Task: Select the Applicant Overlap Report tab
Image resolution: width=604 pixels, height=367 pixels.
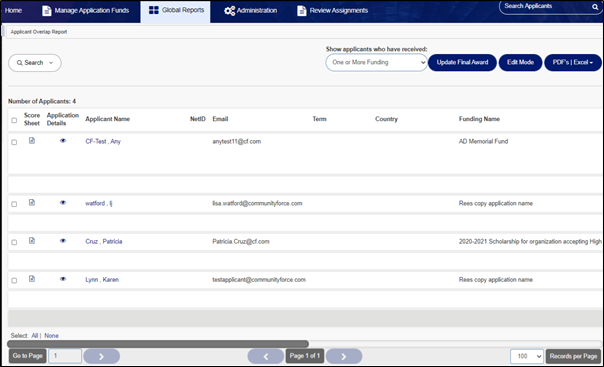Action: (39, 32)
